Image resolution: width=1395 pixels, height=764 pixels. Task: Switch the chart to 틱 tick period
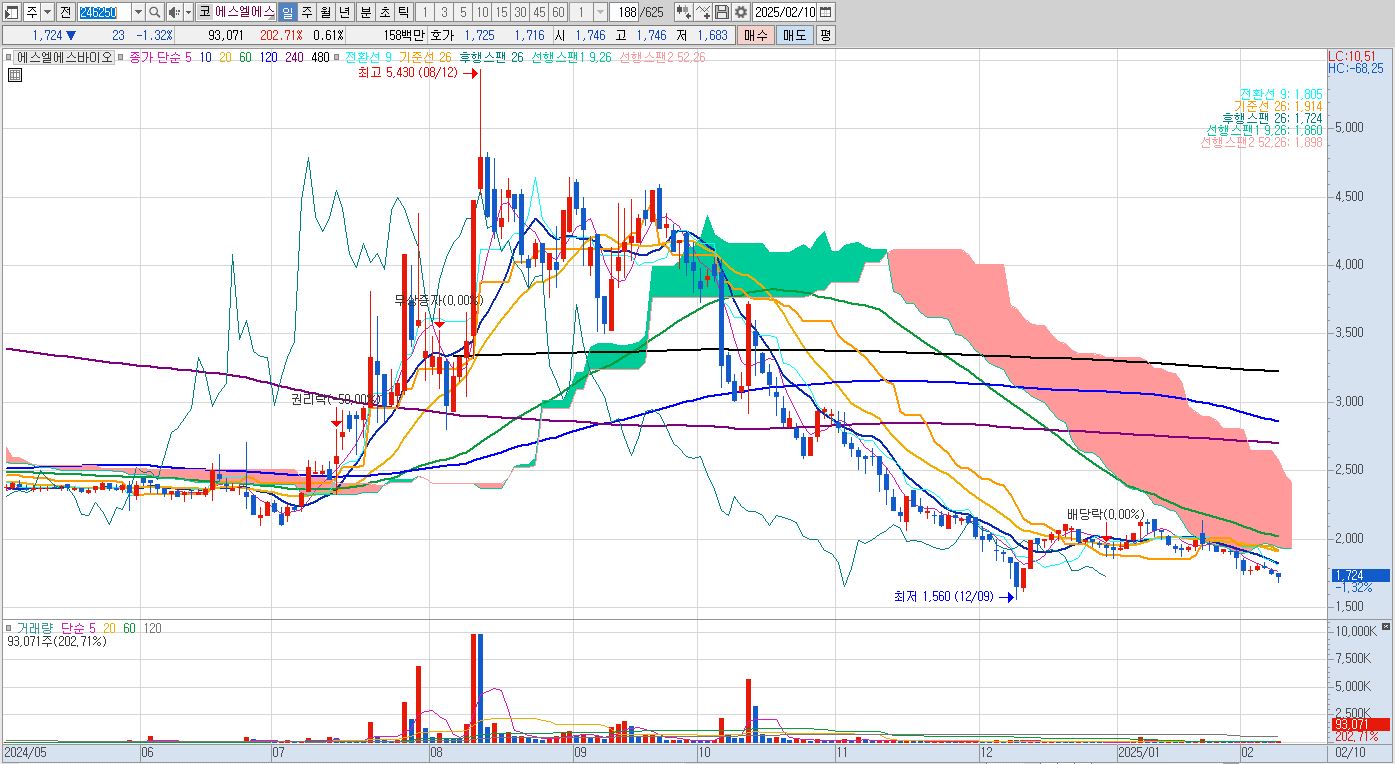point(403,12)
